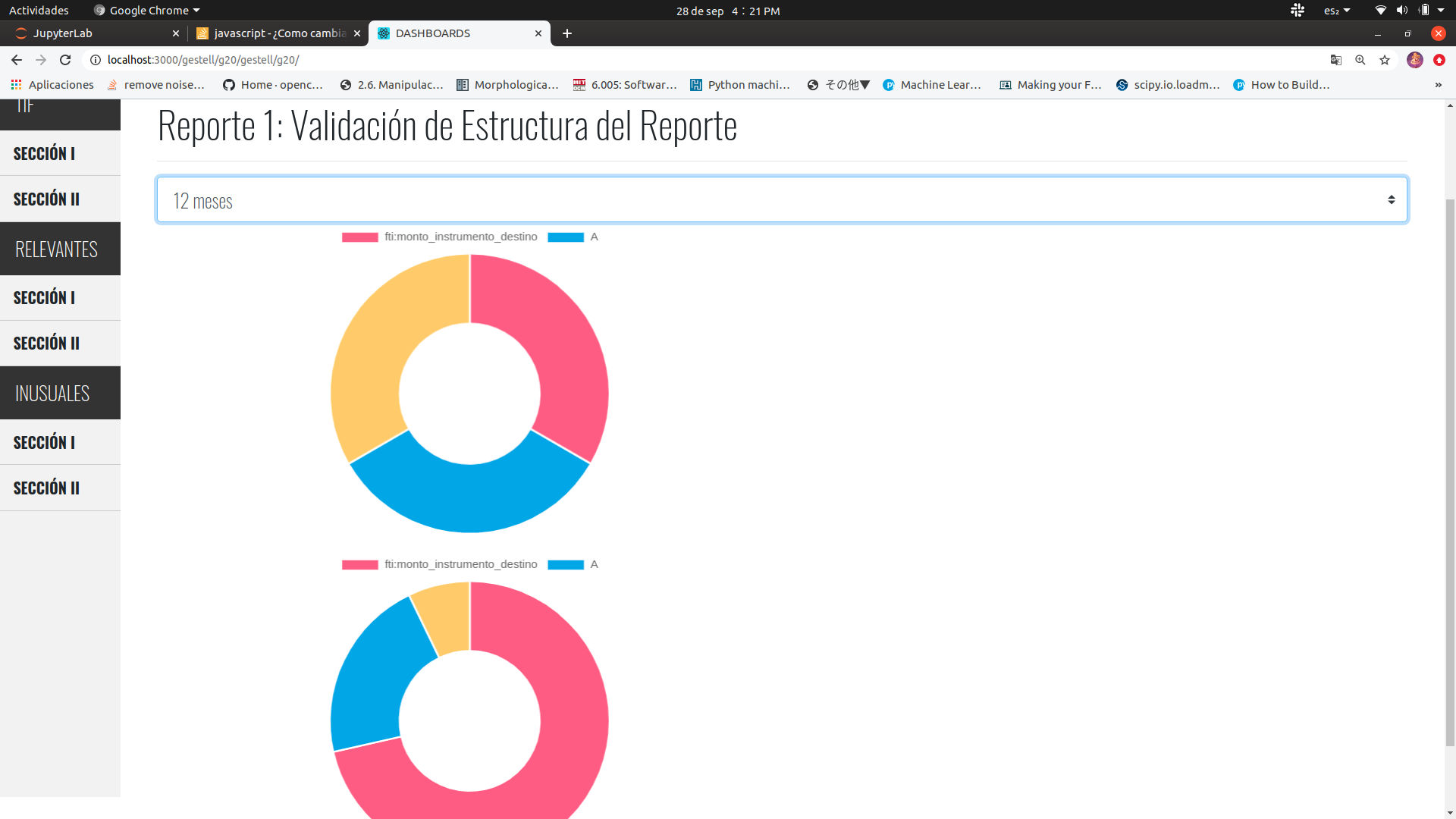Viewport: 1456px width, 819px height.
Task: Open the Google Translate page icon
Action: [1336, 60]
